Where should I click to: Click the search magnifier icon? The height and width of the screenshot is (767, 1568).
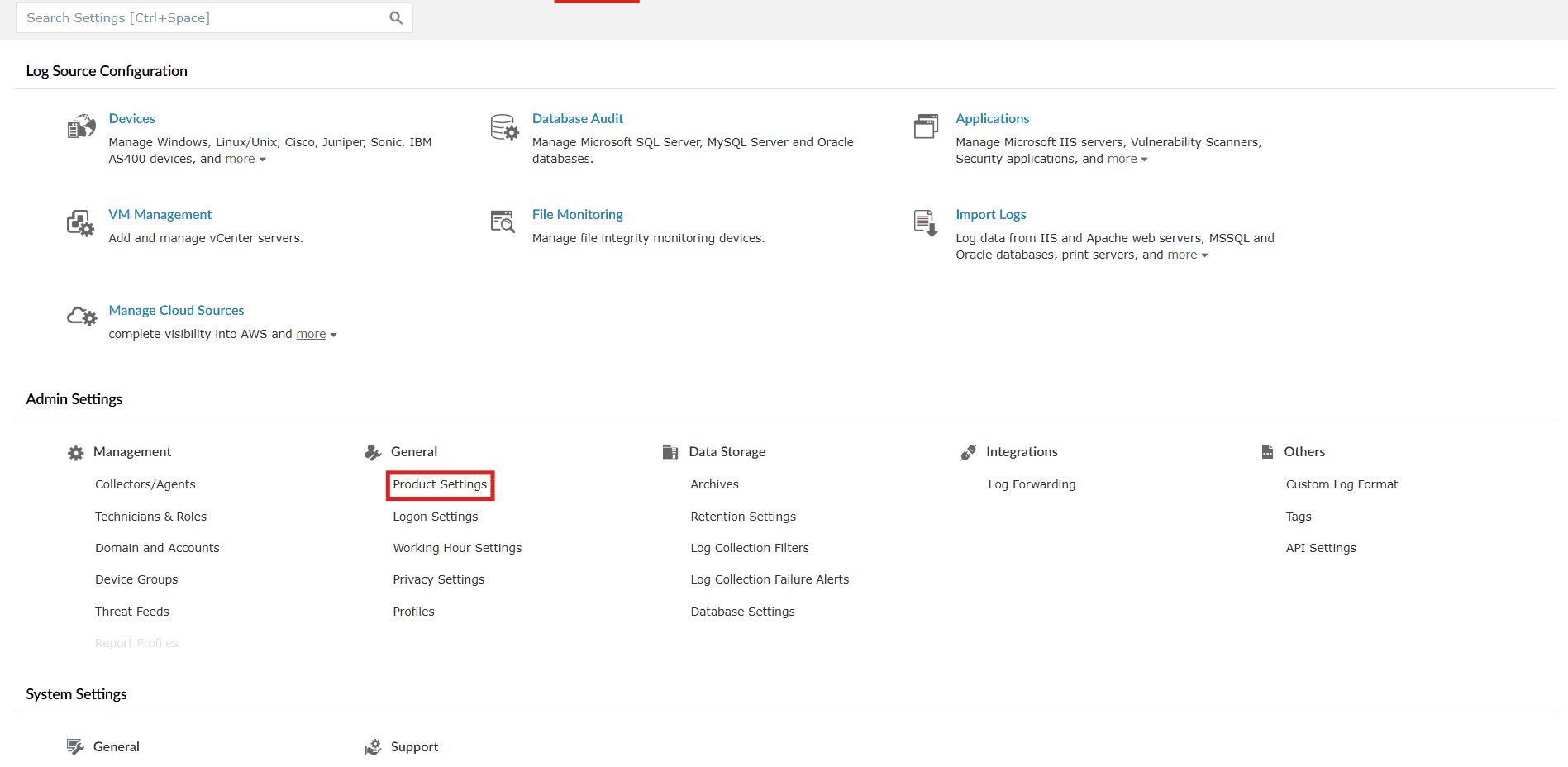[x=395, y=17]
